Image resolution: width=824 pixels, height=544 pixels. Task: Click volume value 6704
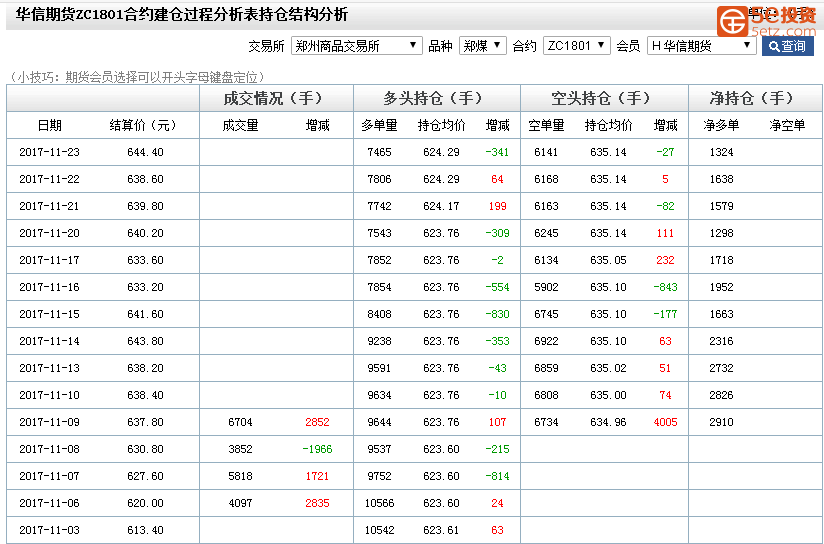(240, 422)
